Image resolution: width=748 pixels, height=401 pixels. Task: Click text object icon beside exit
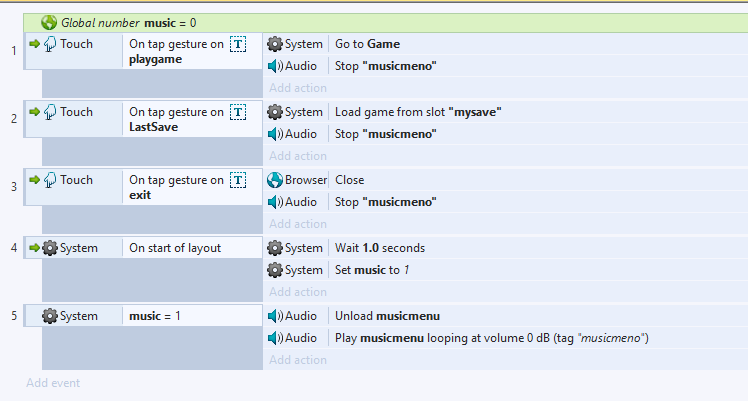tap(238, 181)
